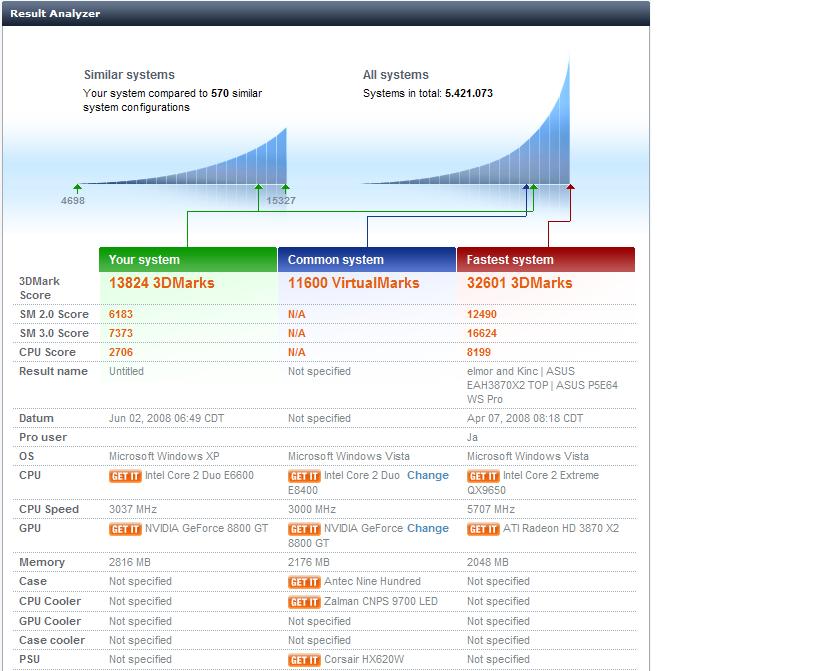
Task: Click GET IT badge for Intel Core 2 Duo E8400
Action: 304,476
